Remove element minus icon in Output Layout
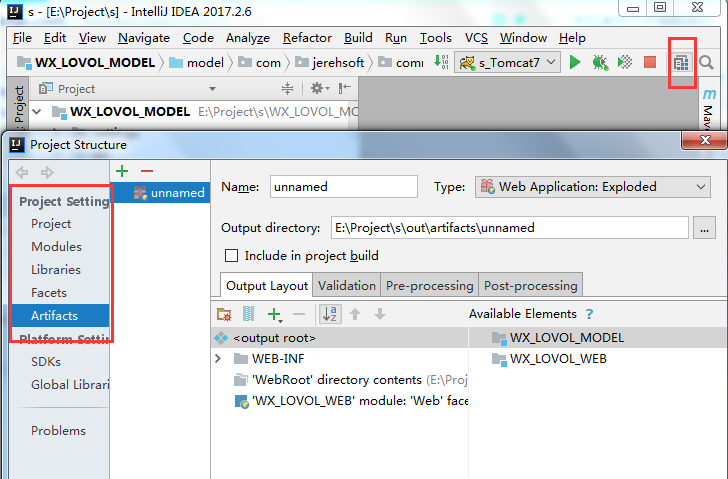Screen dimensions: 728x479 tap(299, 314)
